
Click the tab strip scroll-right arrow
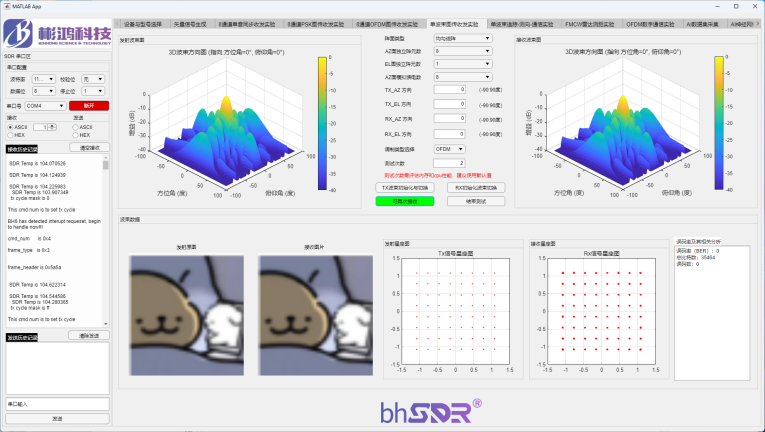coord(758,23)
